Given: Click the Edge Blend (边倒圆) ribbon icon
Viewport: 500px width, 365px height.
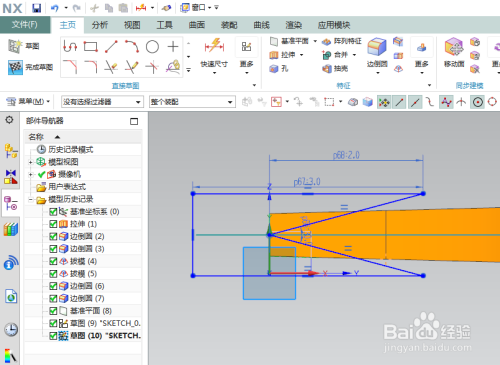Looking at the screenshot, I should tap(377, 47).
